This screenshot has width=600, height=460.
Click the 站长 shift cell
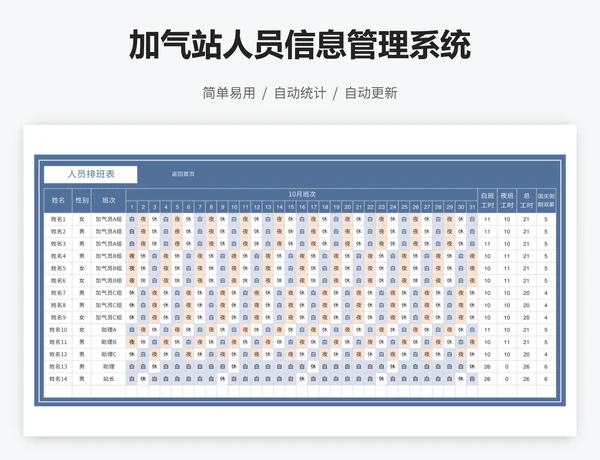(109, 379)
